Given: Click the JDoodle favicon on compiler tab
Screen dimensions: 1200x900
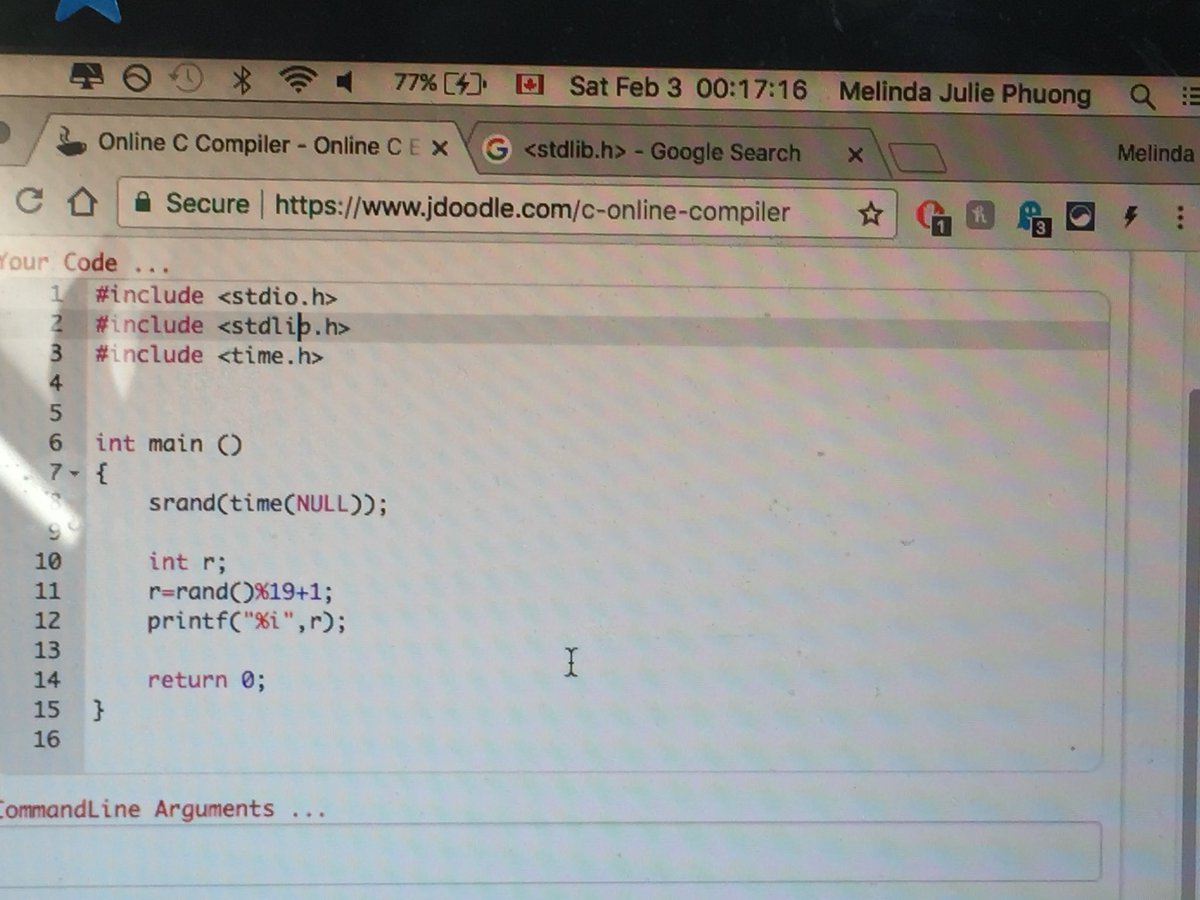Looking at the screenshot, I should pyautogui.click(x=70, y=141).
